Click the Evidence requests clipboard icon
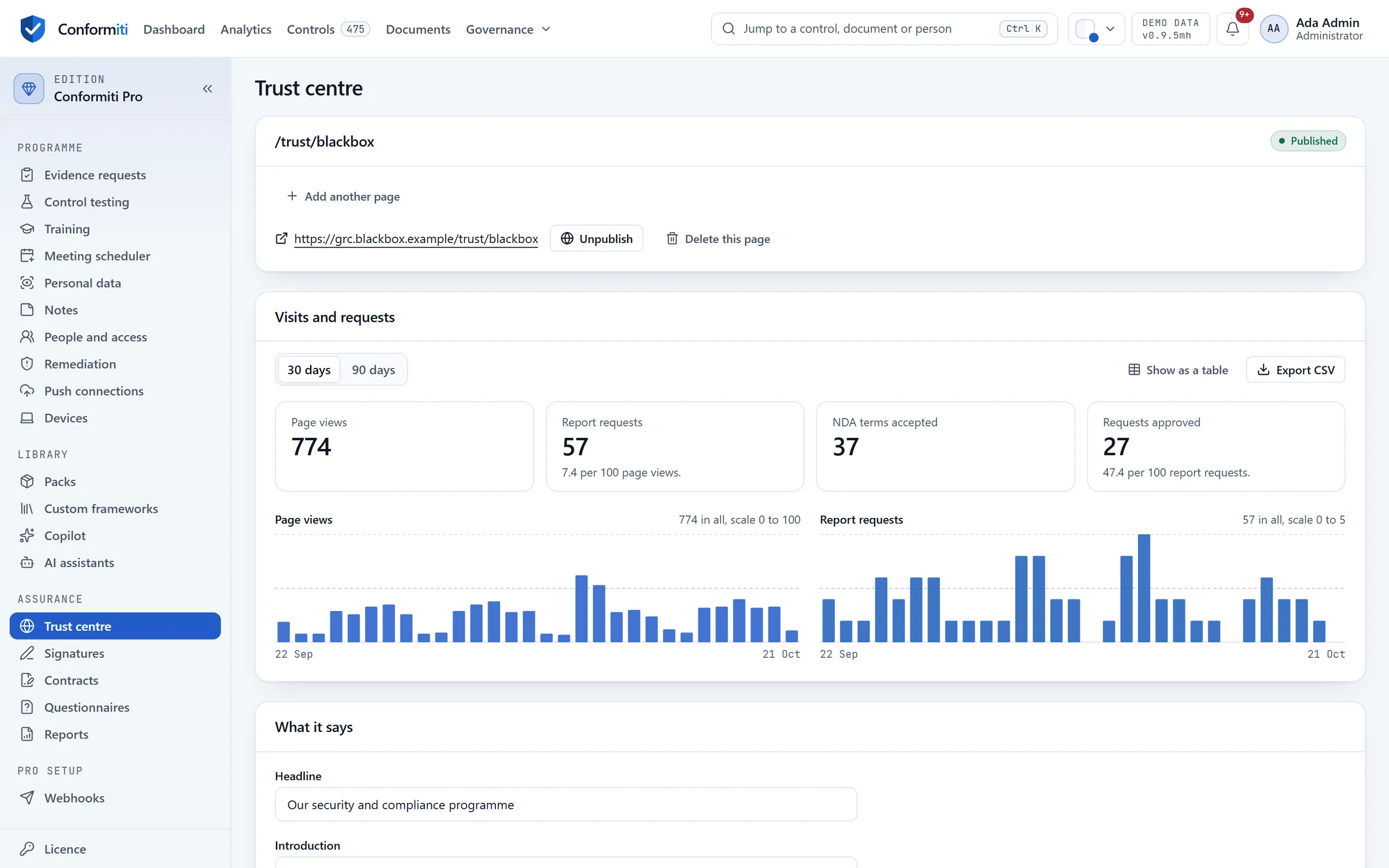 click(x=27, y=175)
